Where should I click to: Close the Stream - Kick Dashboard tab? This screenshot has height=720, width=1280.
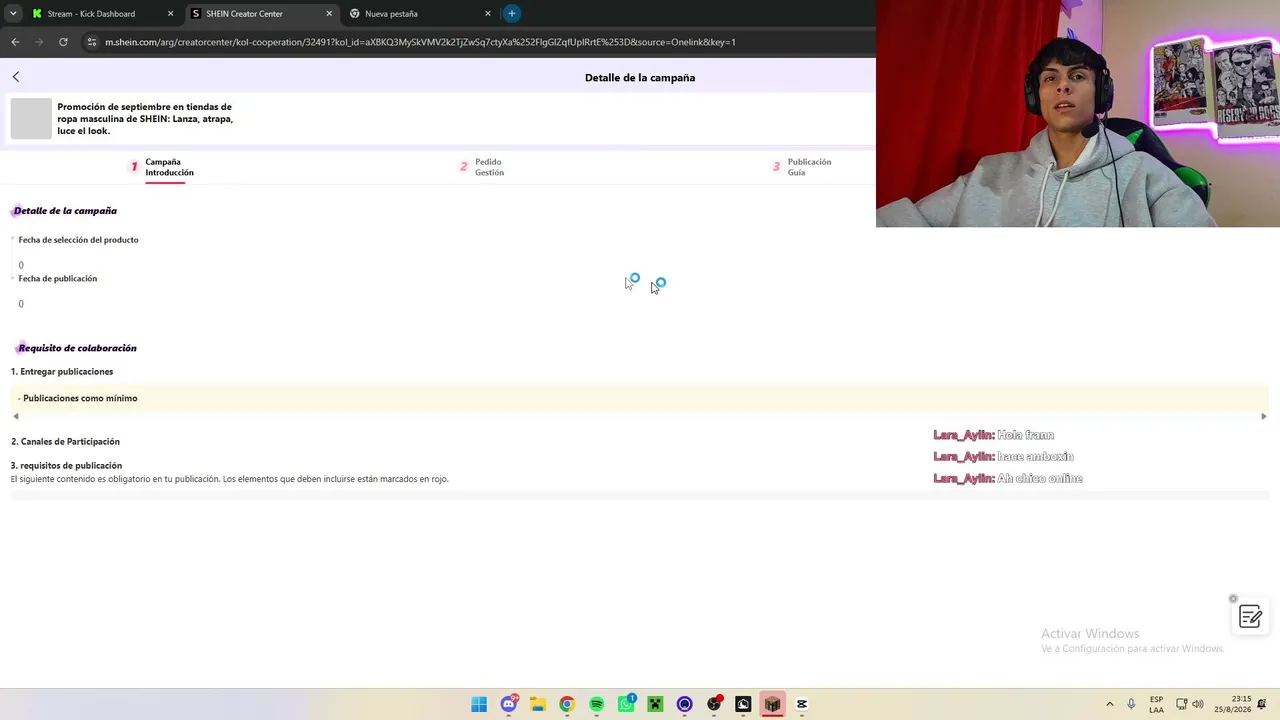170,14
